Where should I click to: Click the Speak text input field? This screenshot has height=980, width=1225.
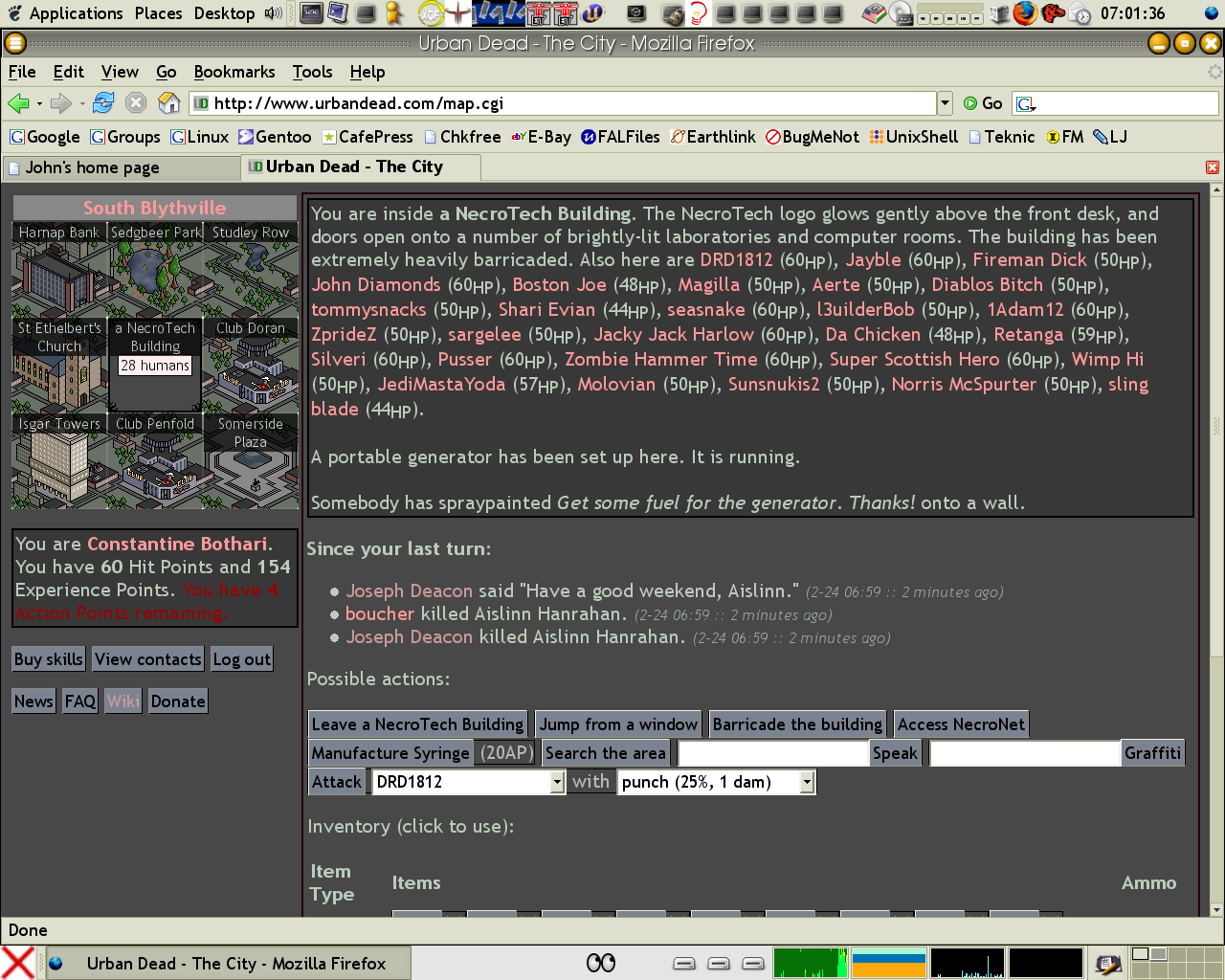[x=772, y=753]
